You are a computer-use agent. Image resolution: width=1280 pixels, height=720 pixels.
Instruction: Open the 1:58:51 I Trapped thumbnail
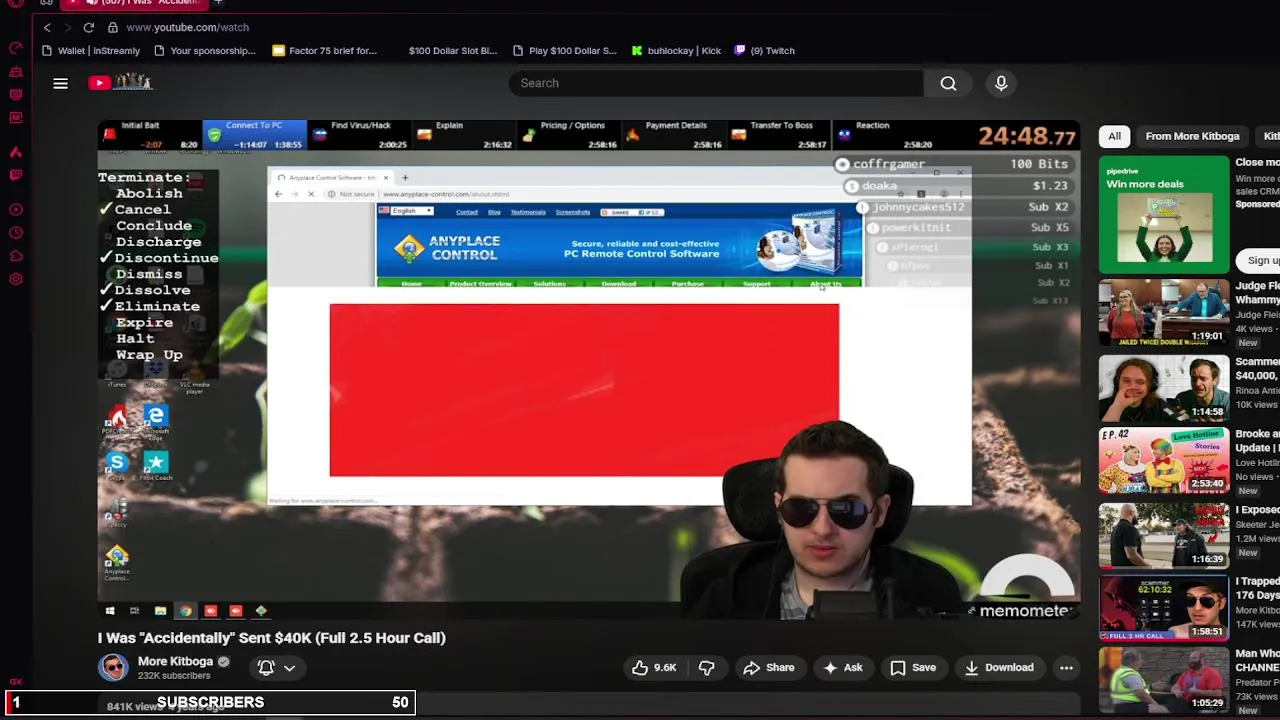pyautogui.click(x=1164, y=608)
